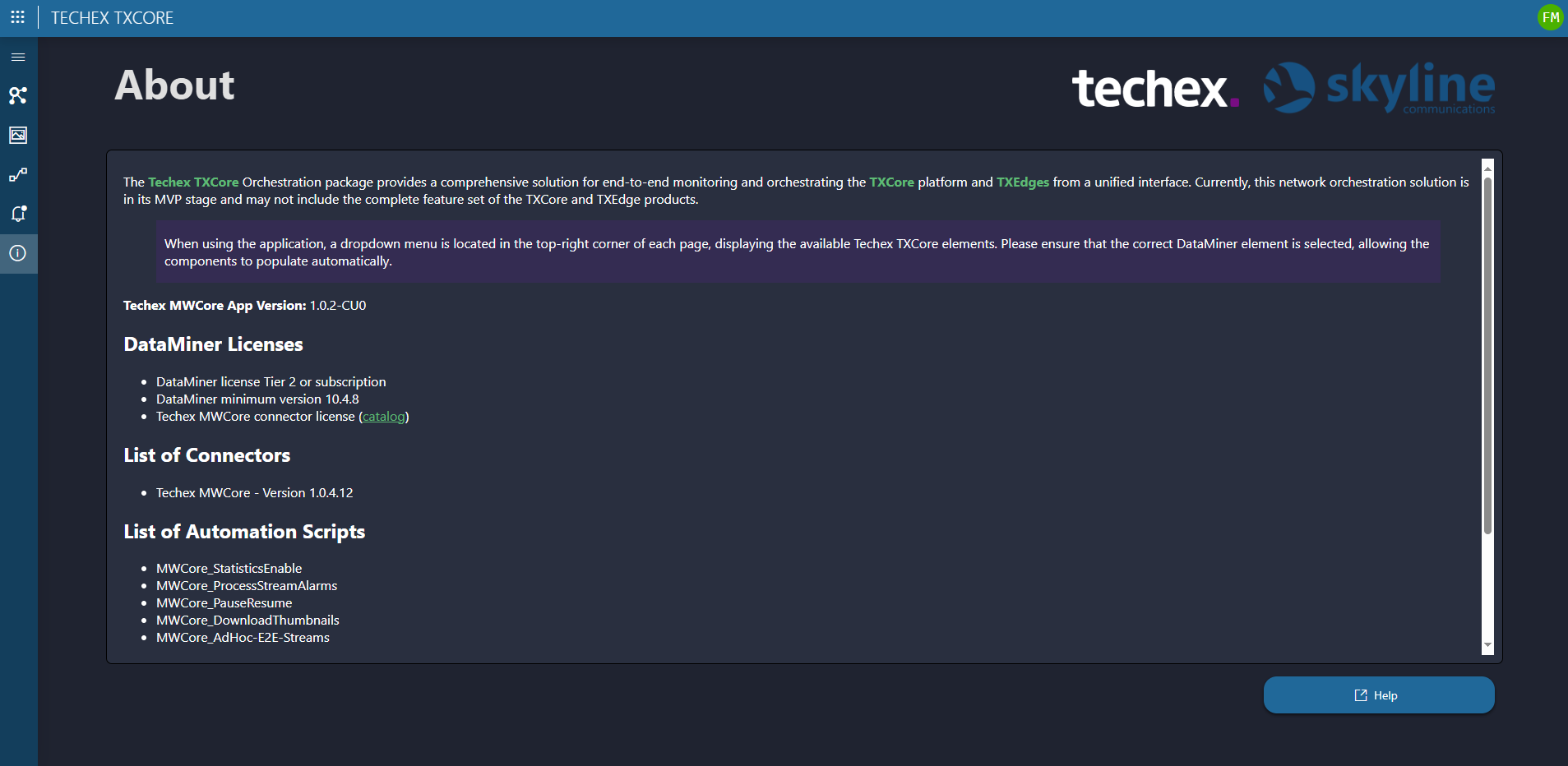Click MWCore_DownloadThumbnails list item

click(x=247, y=621)
